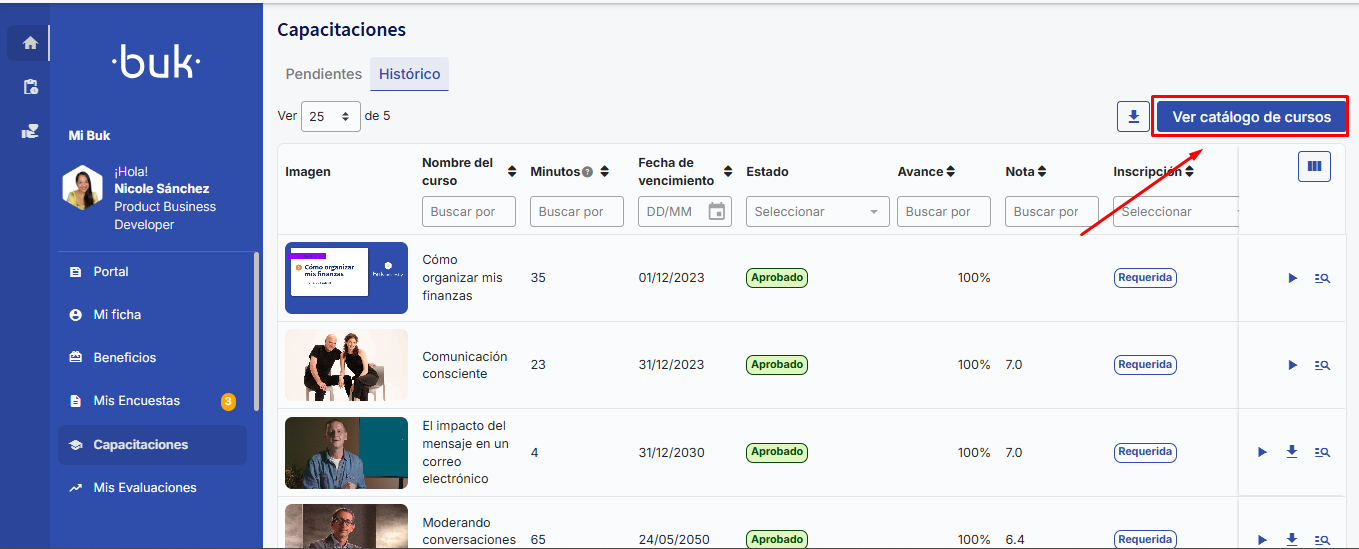Open the Ver 25 rows-per-page selector
The height and width of the screenshot is (549, 1359).
pos(330,116)
